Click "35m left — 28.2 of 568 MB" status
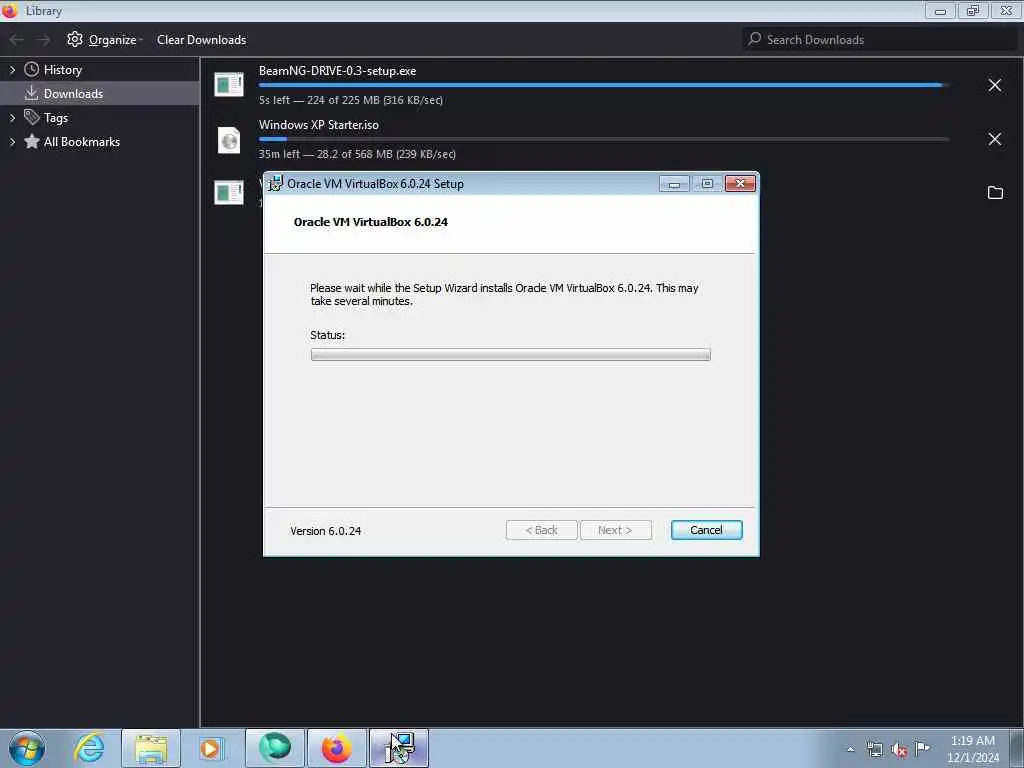The width and height of the screenshot is (1024, 768). pos(357,154)
